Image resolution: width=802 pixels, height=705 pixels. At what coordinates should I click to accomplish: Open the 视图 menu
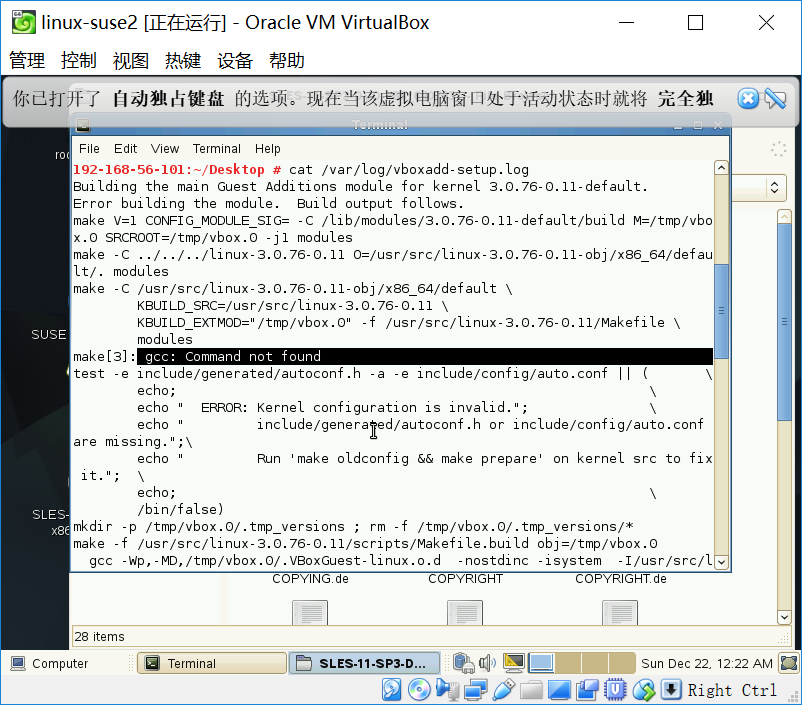pos(131,60)
